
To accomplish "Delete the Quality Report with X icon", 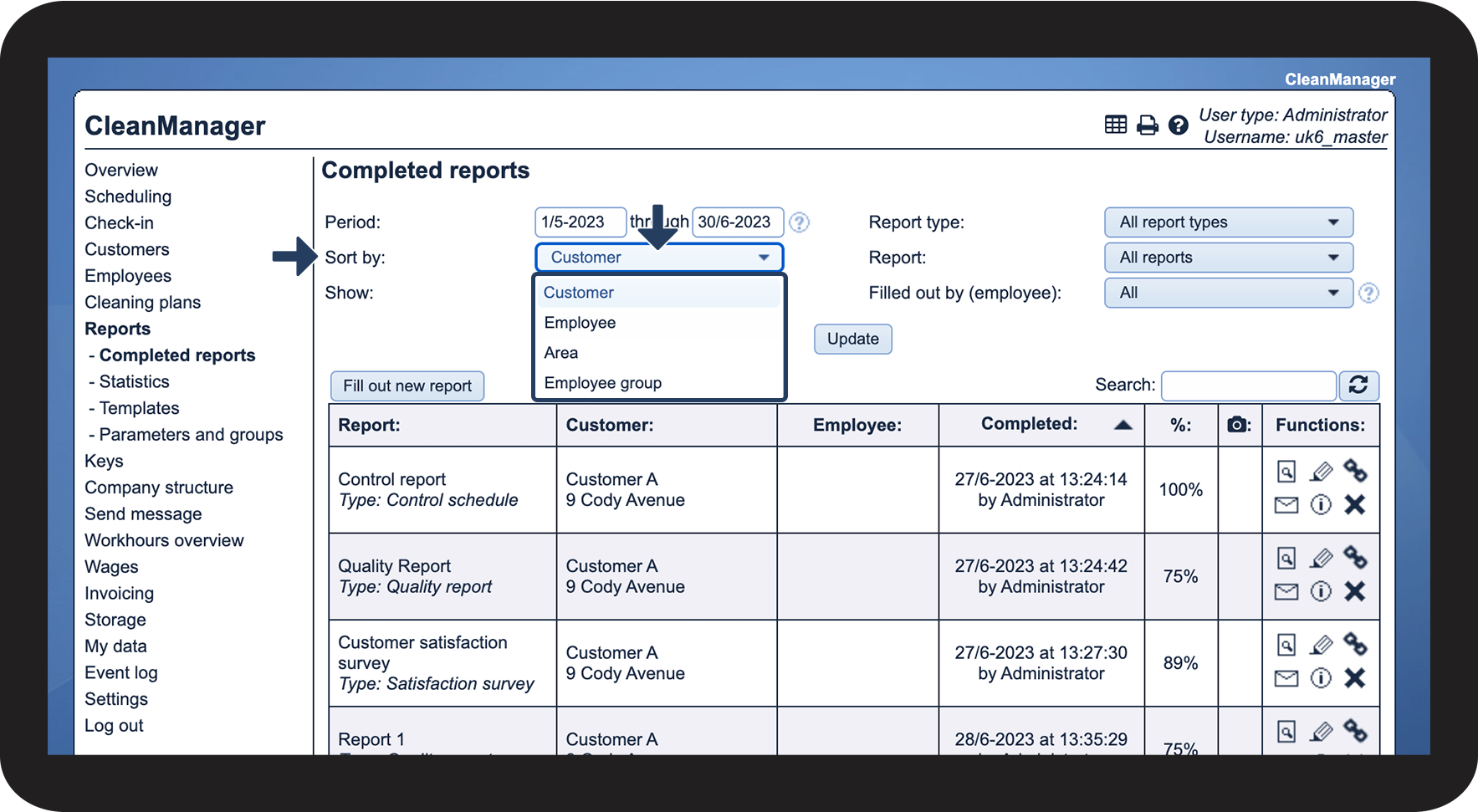I will [1354, 591].
